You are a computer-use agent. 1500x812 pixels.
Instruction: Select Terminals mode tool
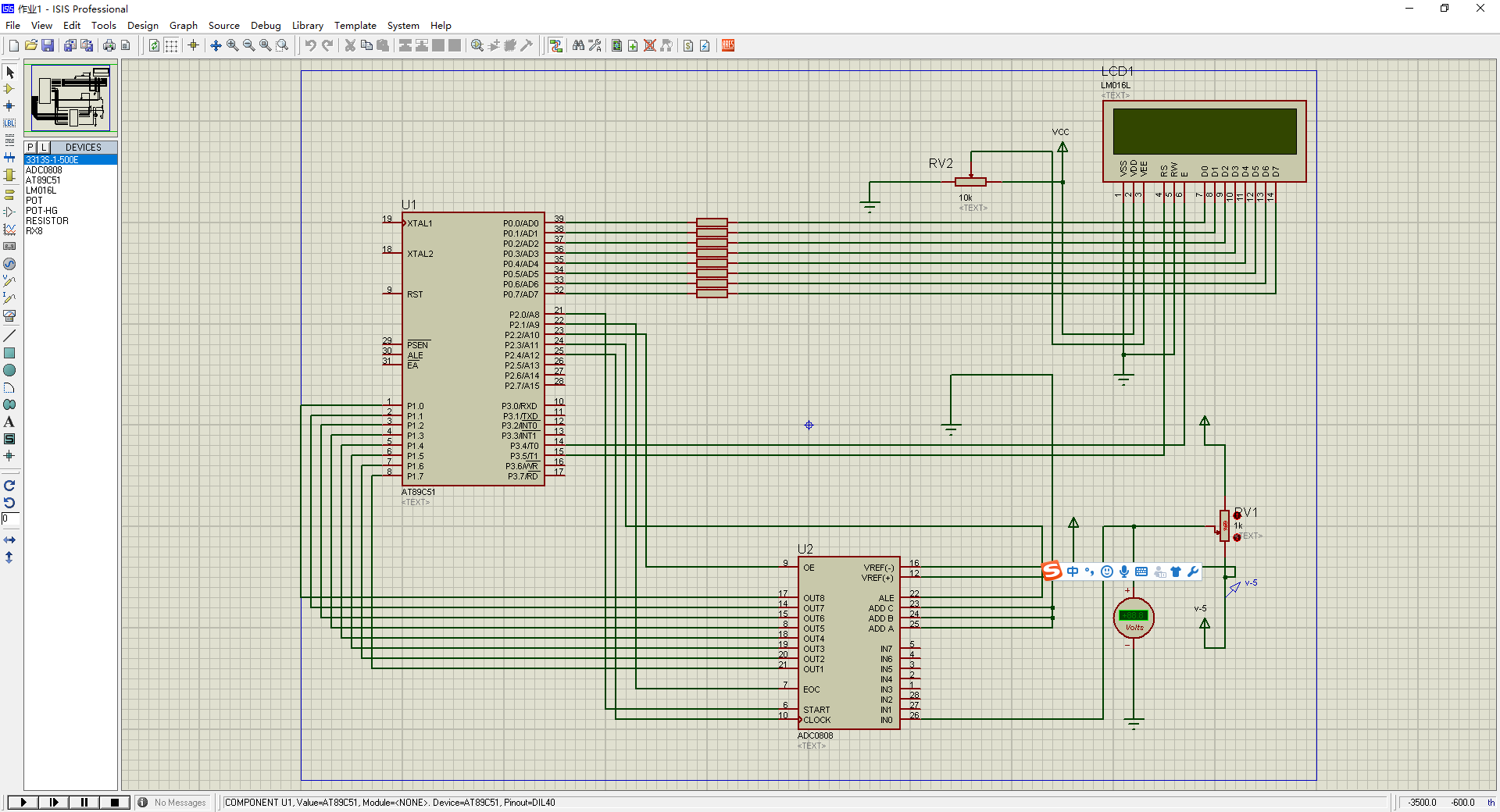pyautogui.click(x=9, y=194)
